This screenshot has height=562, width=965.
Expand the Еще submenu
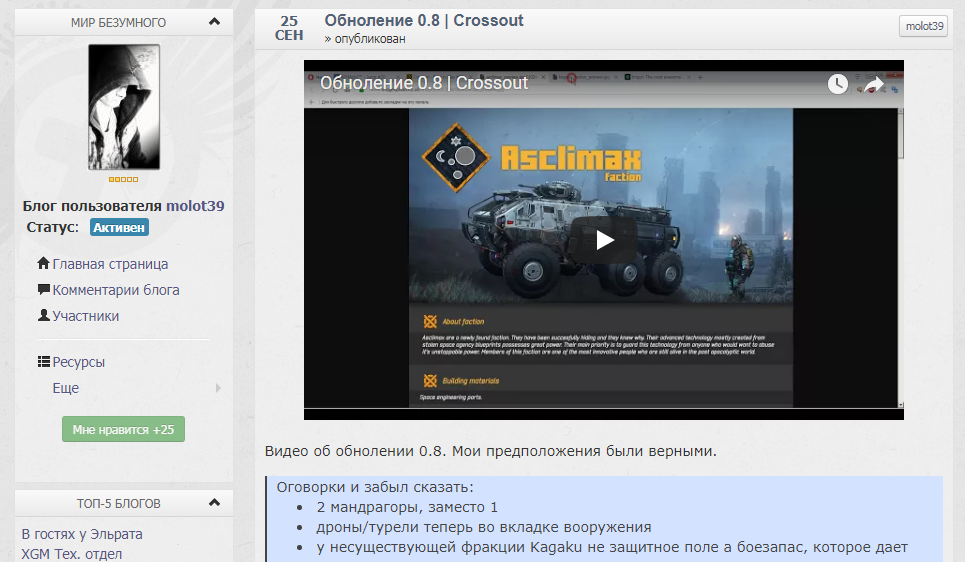tap(66, 388)
